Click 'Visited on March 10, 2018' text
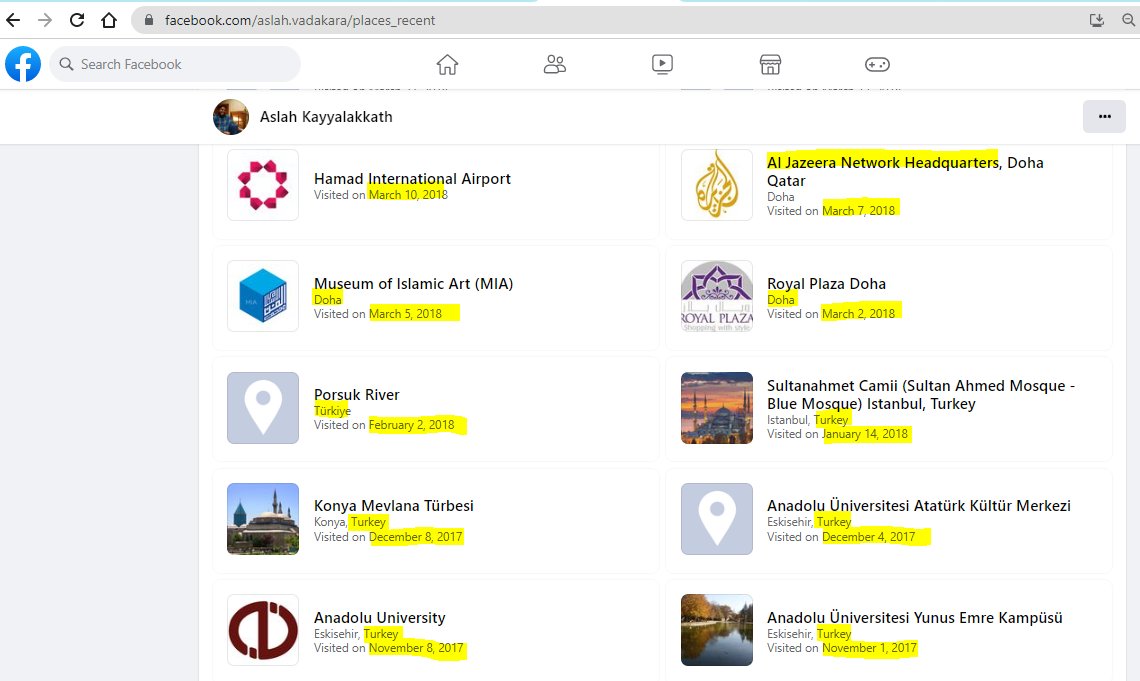Image resolution: width=1140 pixels, height=681 pixels. [x=381, y=195]
